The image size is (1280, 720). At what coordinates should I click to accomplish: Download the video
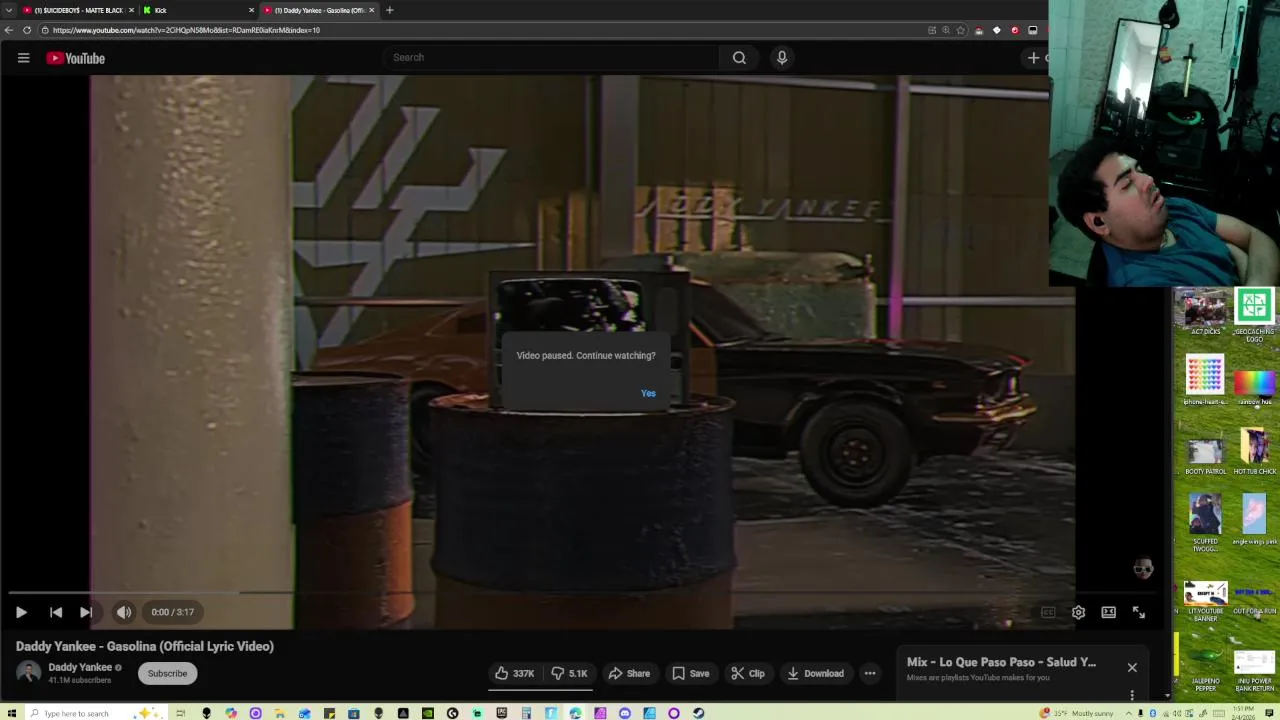coord(815,673)
